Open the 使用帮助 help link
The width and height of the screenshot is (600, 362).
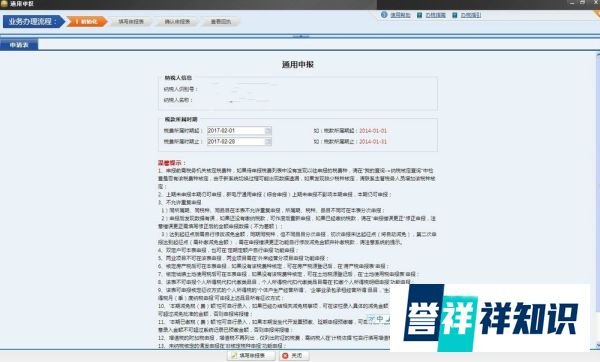pos(400,15)
